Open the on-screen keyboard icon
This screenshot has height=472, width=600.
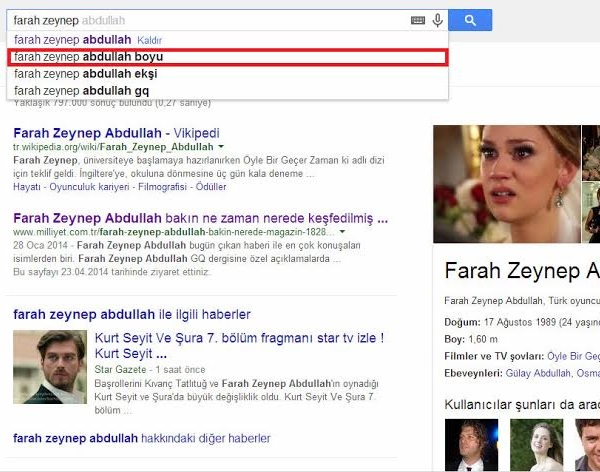coord(418,20)
